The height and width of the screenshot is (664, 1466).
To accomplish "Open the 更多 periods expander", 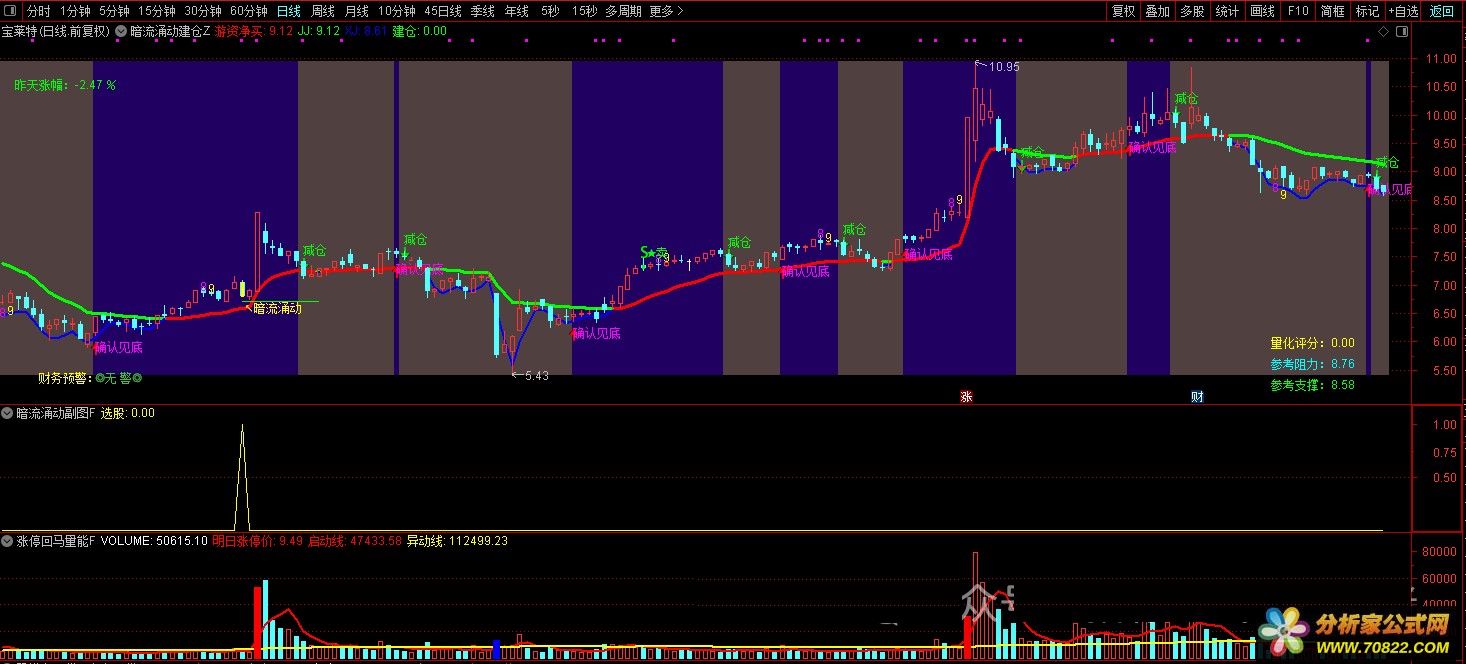I will 666,12.
